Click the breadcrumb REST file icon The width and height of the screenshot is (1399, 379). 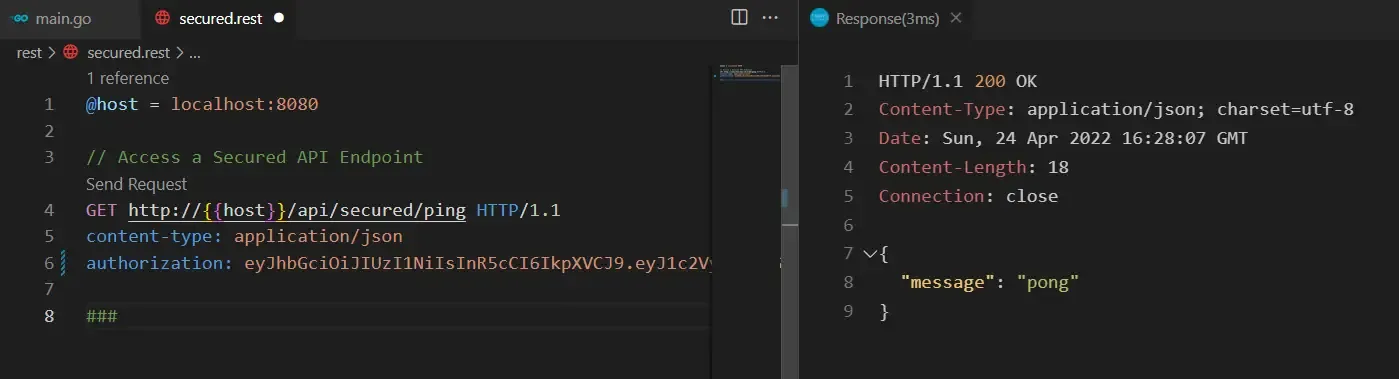tap(70, 53)
